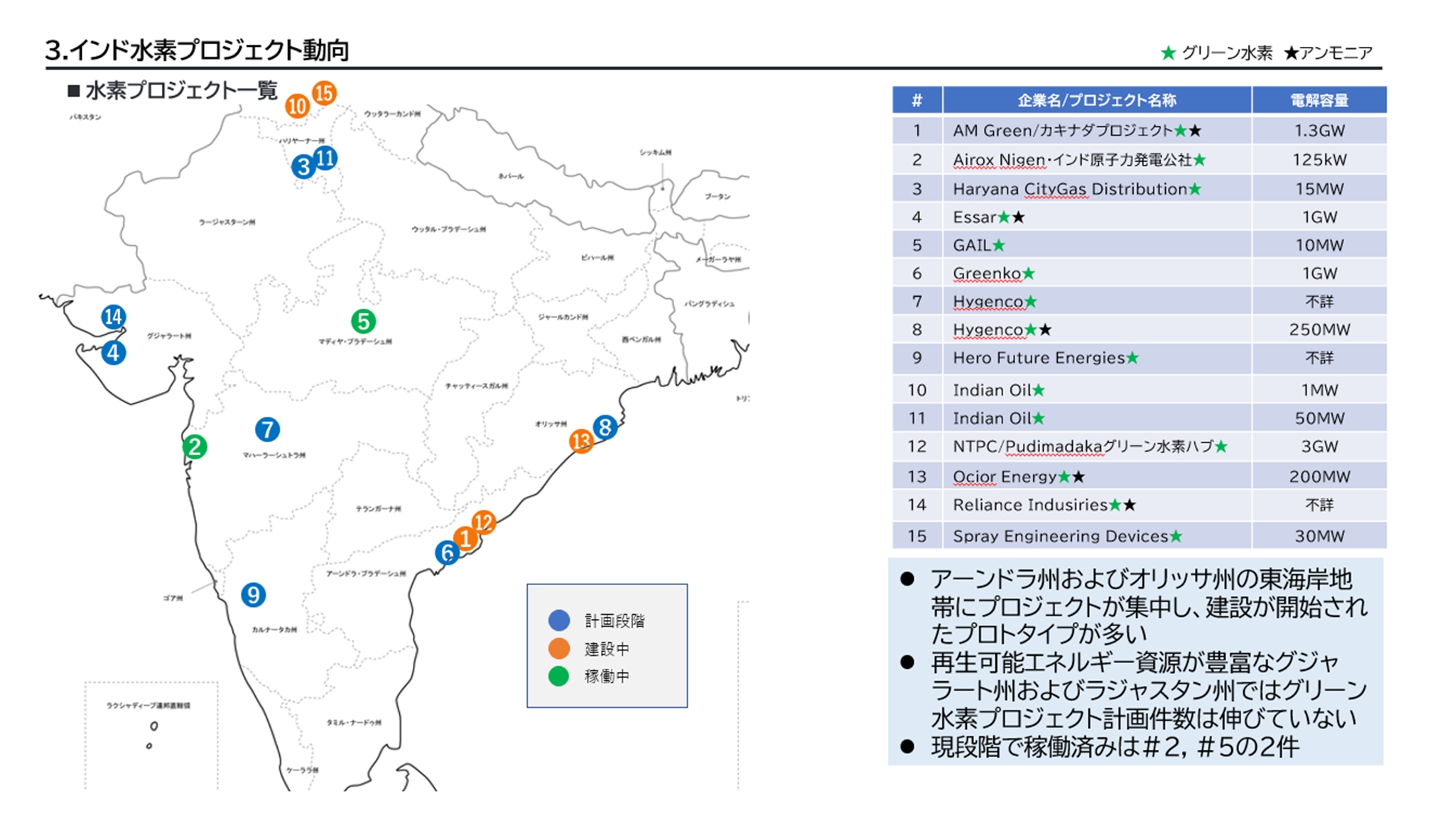Select the Hero Future Energies cell
The width and height of the screenshot is (1450, 840).
click(1097, 358)
